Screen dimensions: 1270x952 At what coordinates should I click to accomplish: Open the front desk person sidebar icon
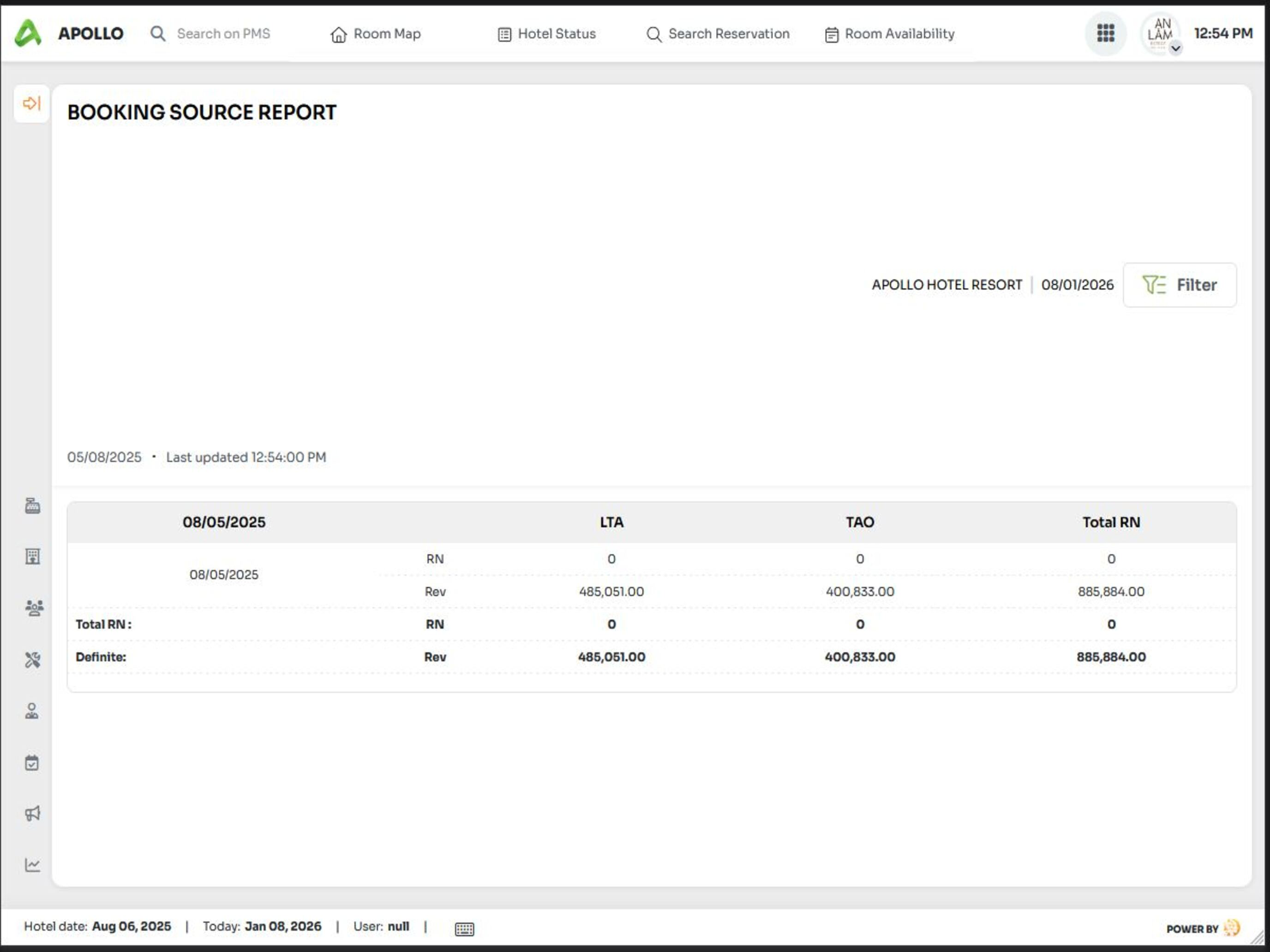coord(32,711)
